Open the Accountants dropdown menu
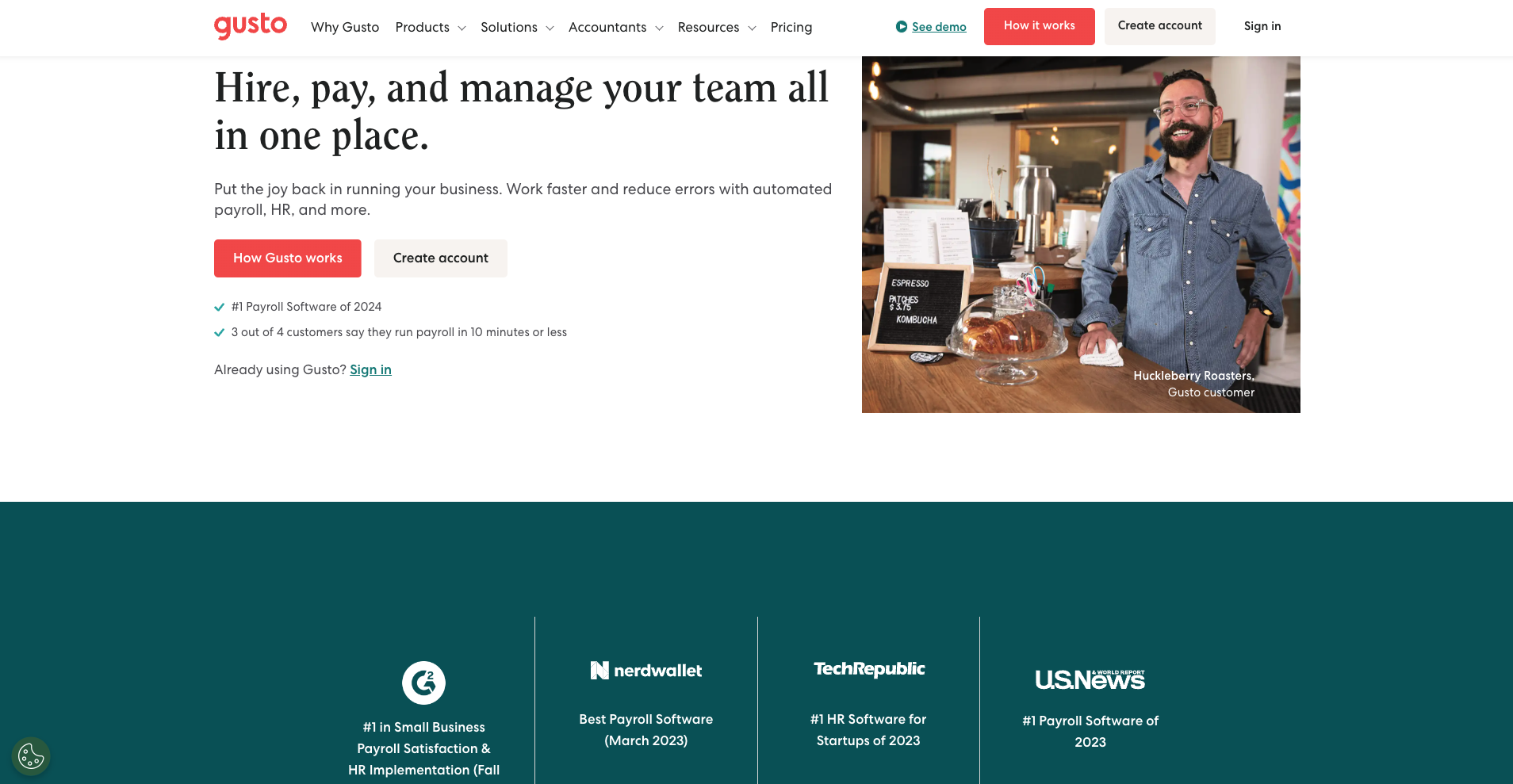This screenshot has height=784, width=1513. 615,28
